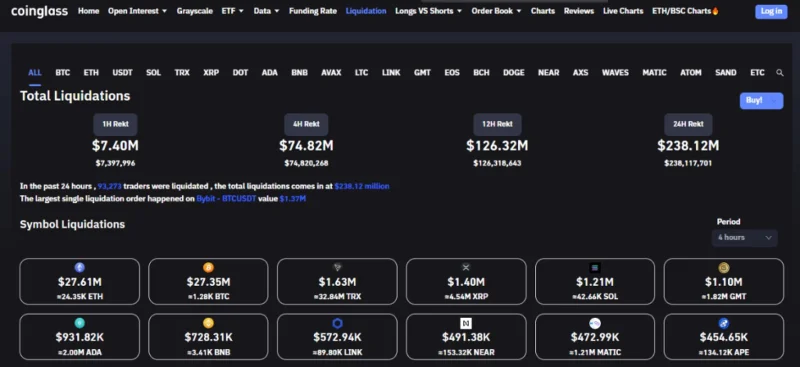Select the 1H Rekt button
The height and width of the screenshot is (367, 800).
115,124
